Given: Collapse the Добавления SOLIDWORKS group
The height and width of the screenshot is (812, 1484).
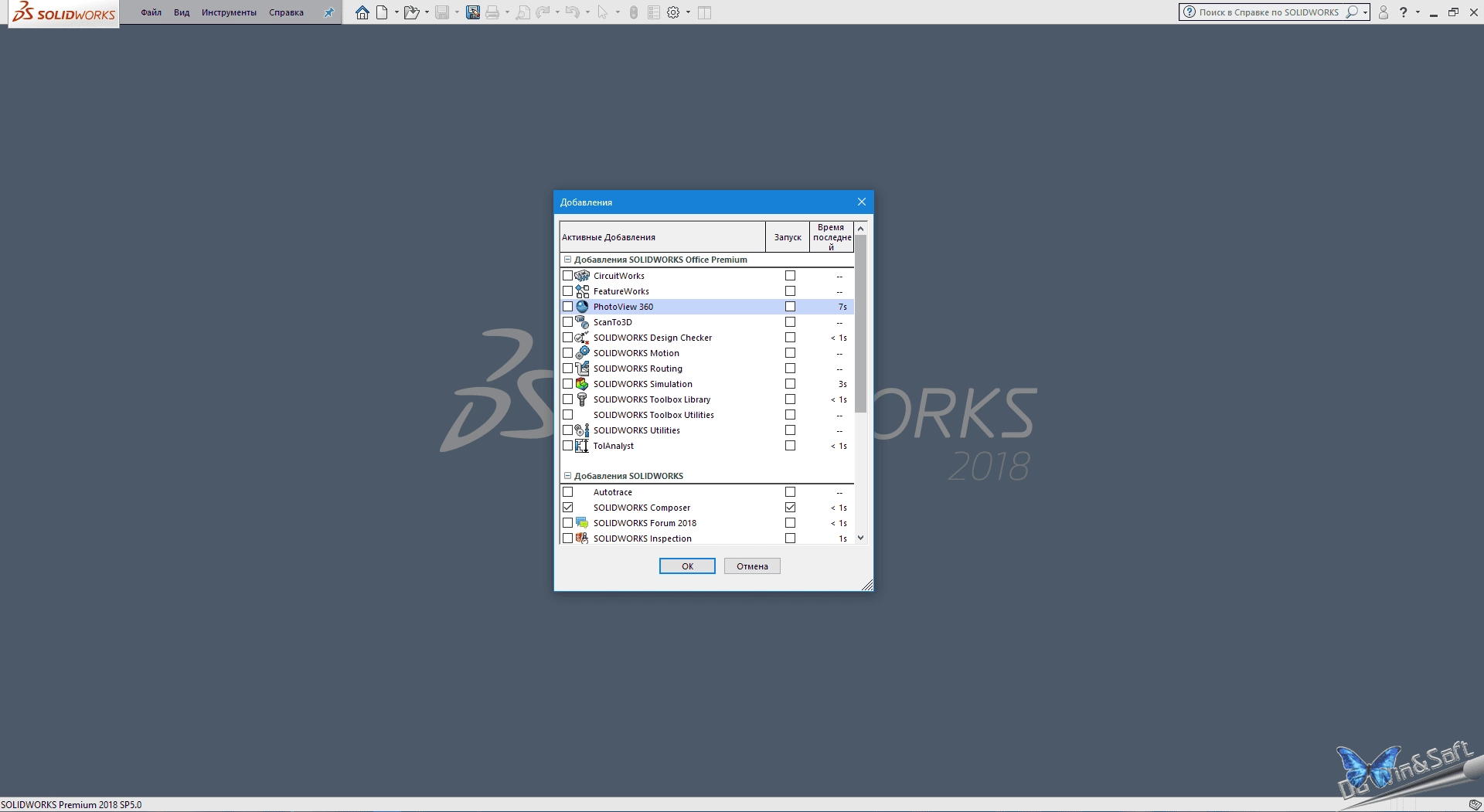Looking at the screenshot, I should (x=567, y=476).
